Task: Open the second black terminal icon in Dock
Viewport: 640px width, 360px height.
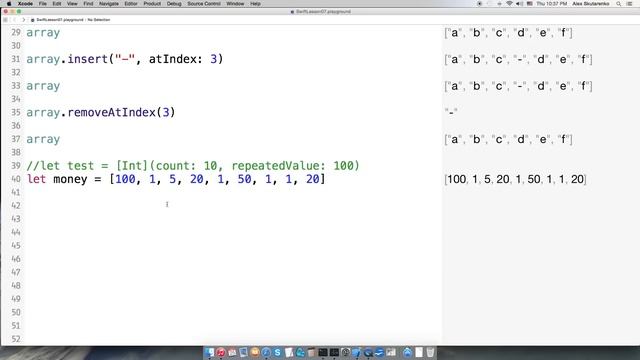Action: (x=334, y=352)
